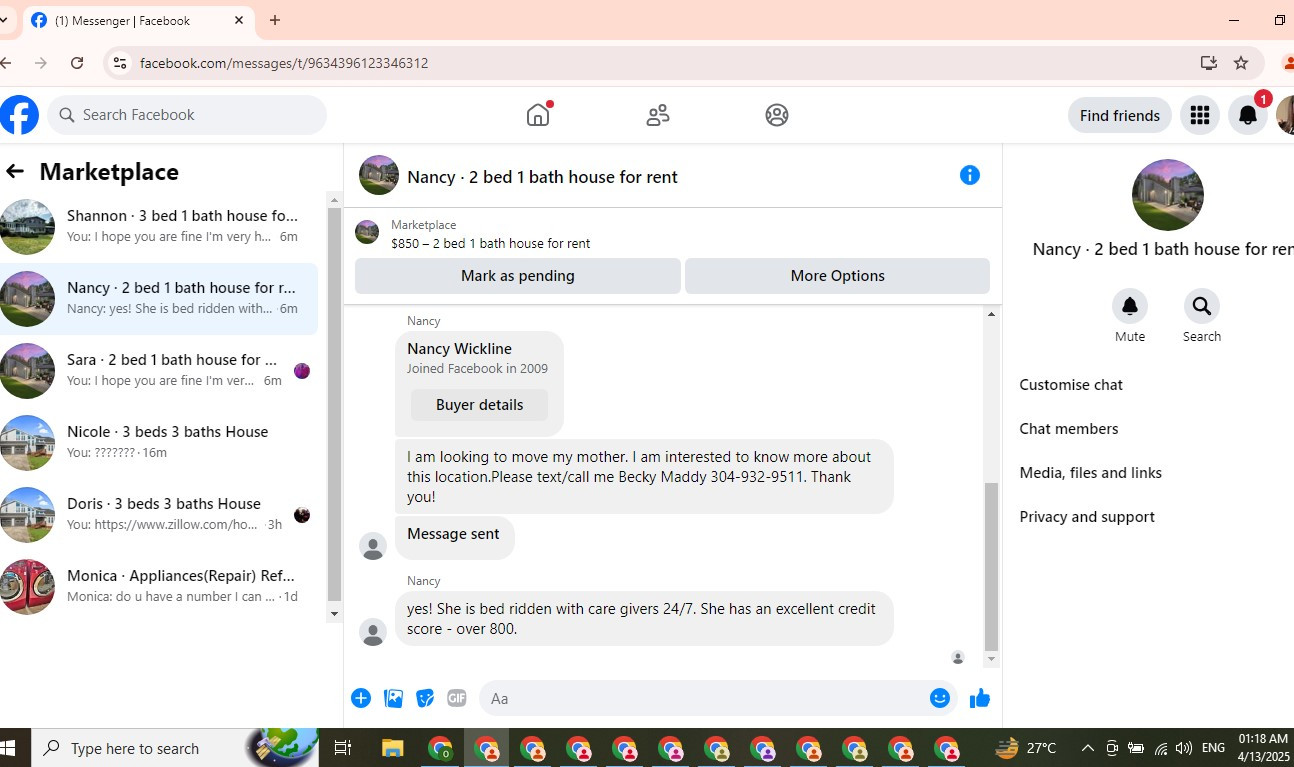Click the chat messages scrollbar thumb
1294x767 pixels.
[991, 566]
